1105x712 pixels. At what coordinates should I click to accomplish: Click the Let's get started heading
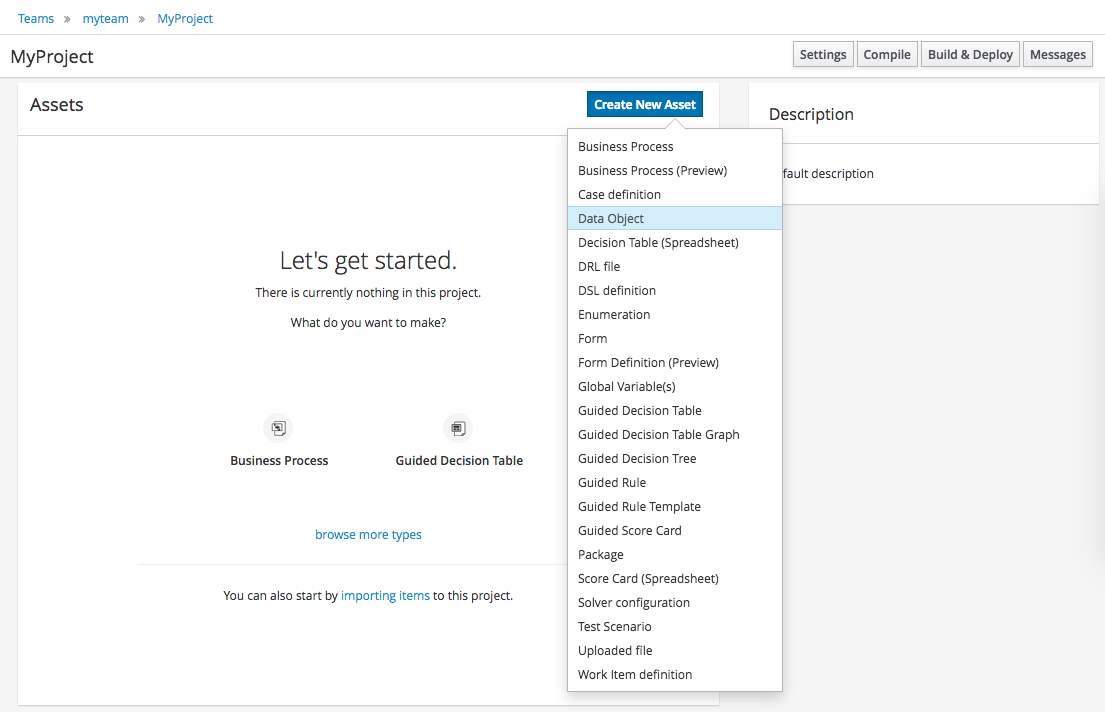coord(369,260)
